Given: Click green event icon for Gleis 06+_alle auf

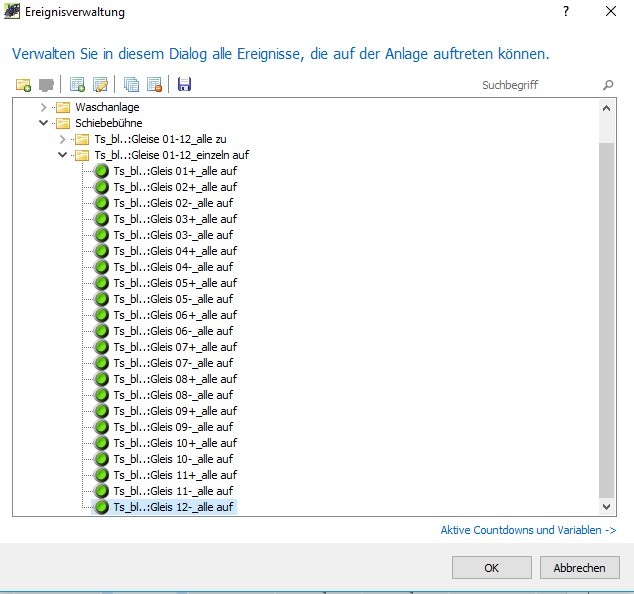Looking at the screenshot, I should [101, 315].
